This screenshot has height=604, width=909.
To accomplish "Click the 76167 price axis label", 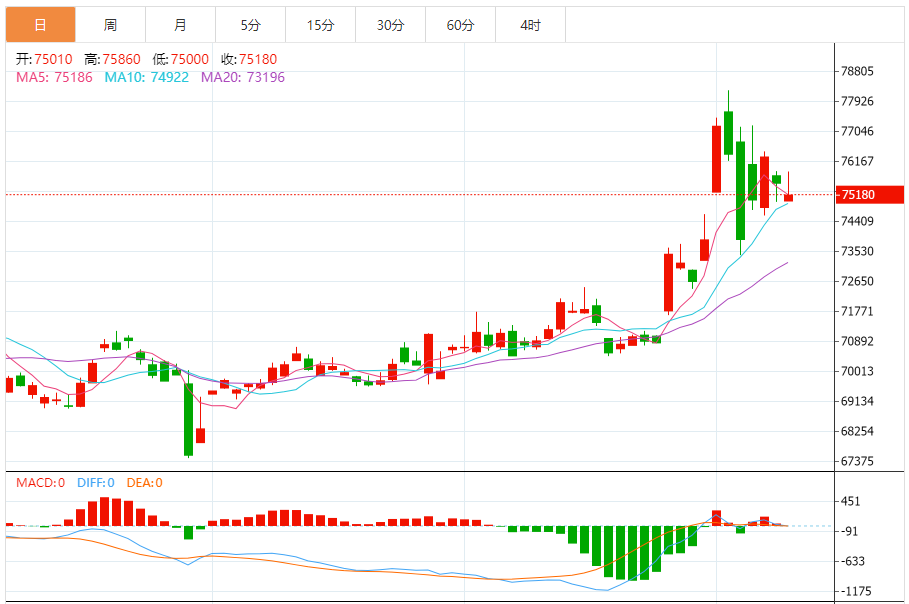I will 857,161.
